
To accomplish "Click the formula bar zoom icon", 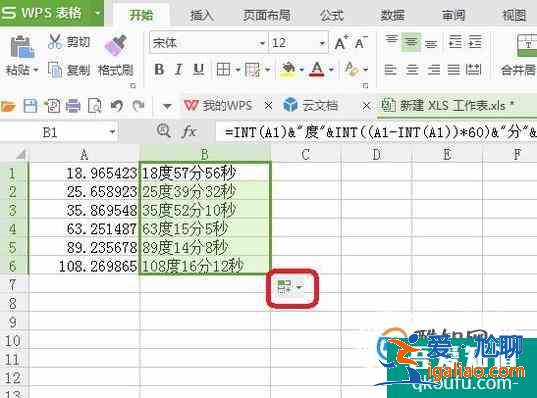I will point(163,131).
